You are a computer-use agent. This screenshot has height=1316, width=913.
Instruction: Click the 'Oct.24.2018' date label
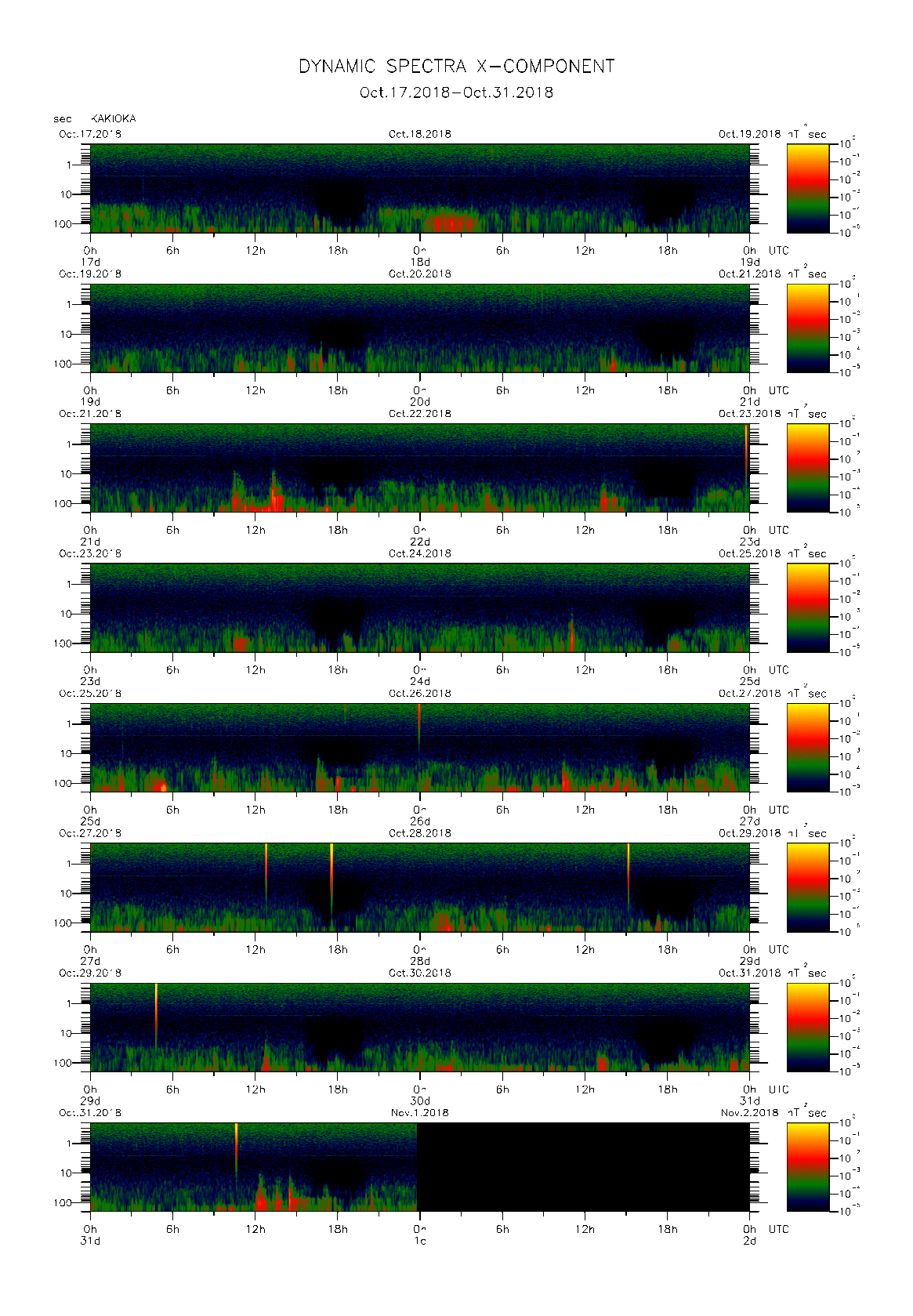pos(420,553)
